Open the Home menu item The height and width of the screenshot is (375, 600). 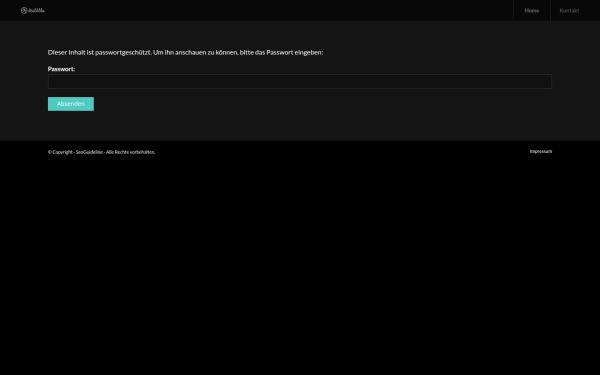coord(532,10)
